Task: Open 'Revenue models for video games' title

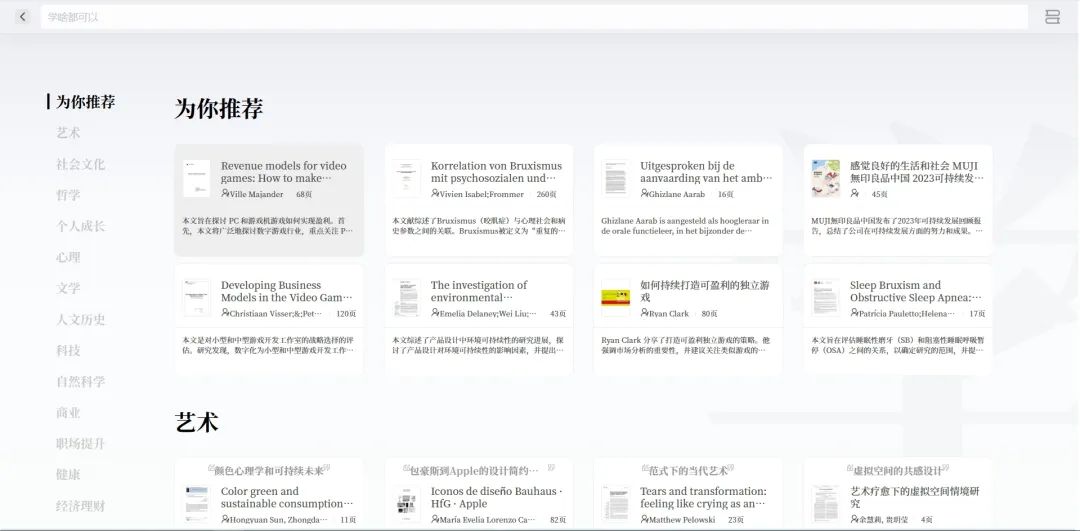Action: click(284, 171)
